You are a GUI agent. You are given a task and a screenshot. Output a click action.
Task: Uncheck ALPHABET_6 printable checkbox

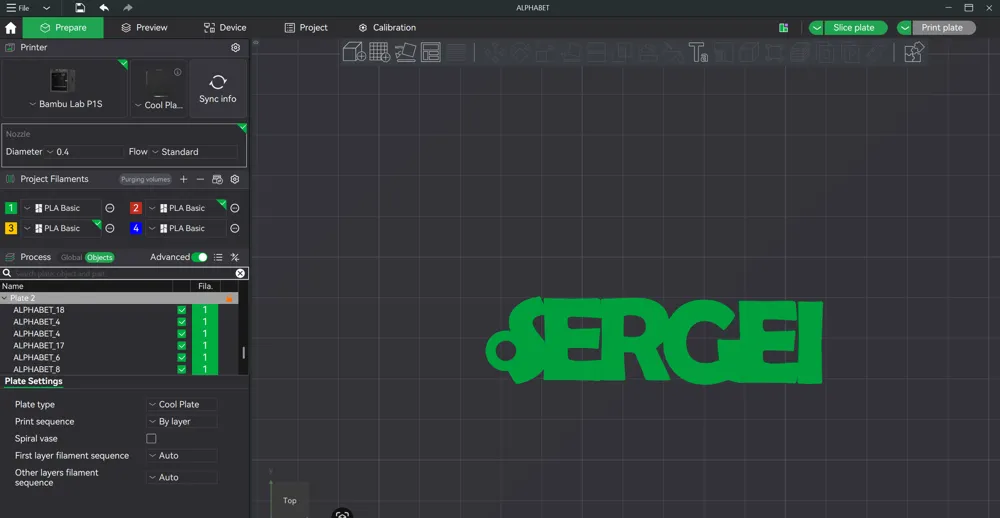(x=182, y=357)
